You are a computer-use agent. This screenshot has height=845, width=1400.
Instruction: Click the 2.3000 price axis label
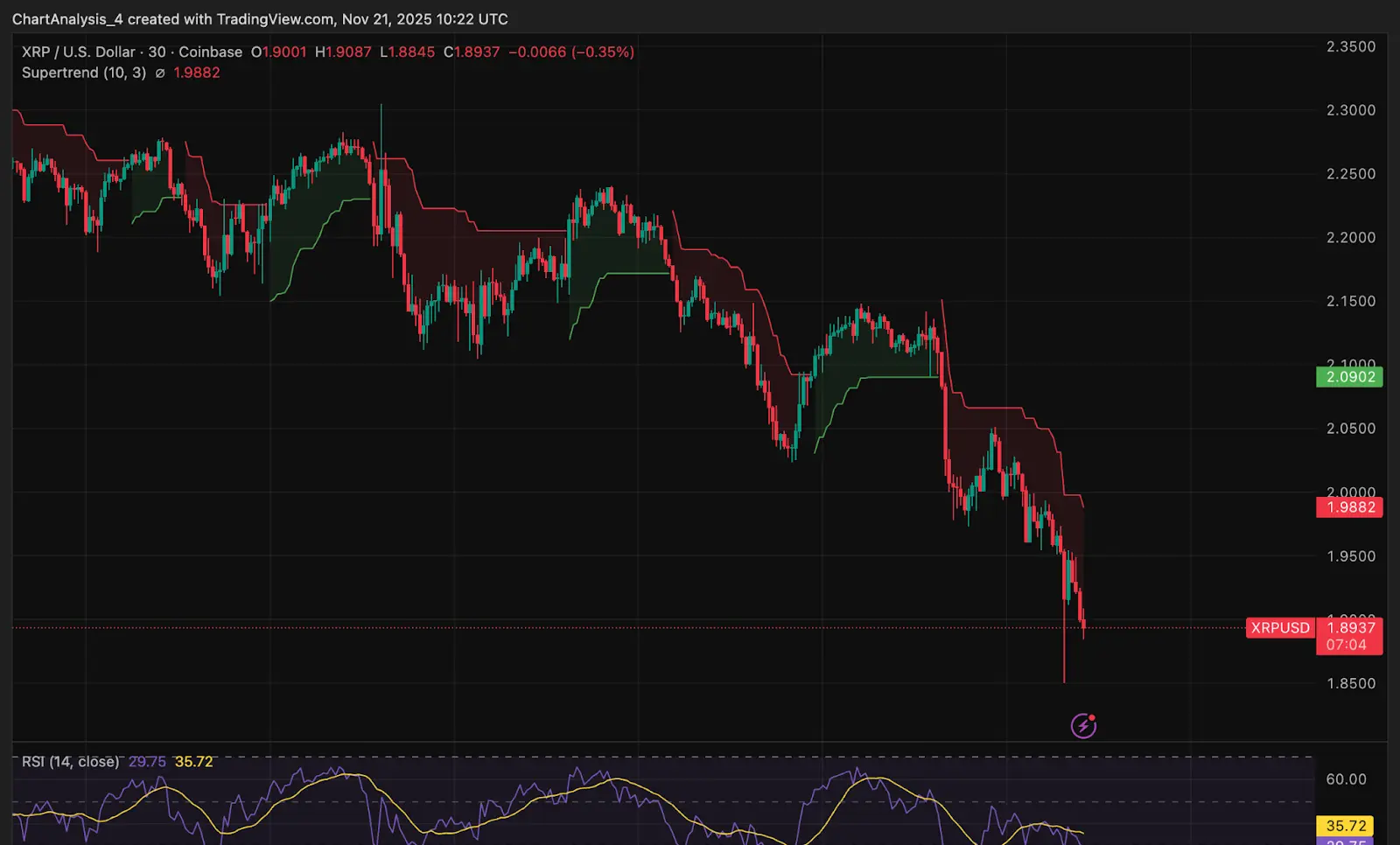pyautogui.click(x=1351, y=111)
